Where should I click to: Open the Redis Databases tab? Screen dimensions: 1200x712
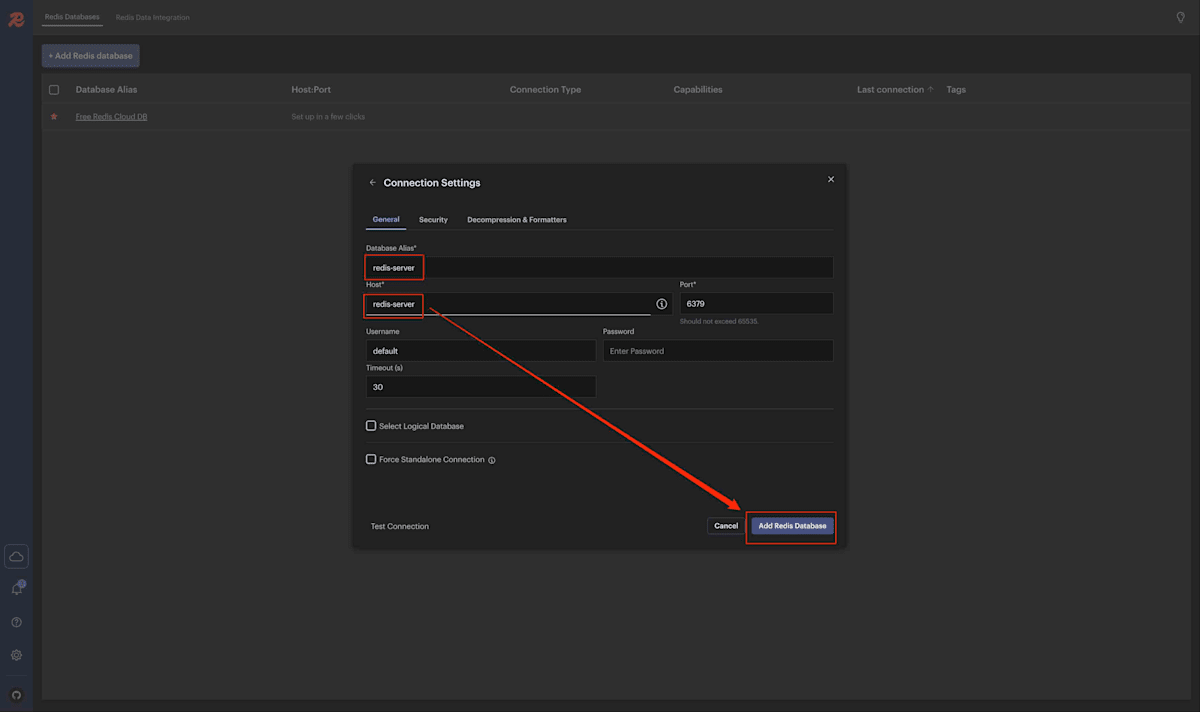(72, 17)
